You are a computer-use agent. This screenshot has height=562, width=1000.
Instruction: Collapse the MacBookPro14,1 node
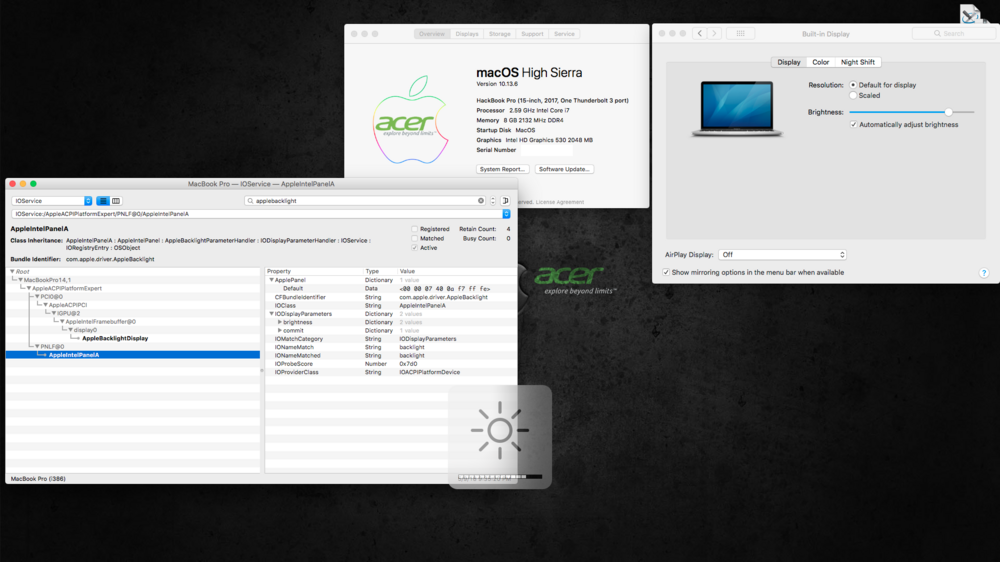tap(20, 280)
